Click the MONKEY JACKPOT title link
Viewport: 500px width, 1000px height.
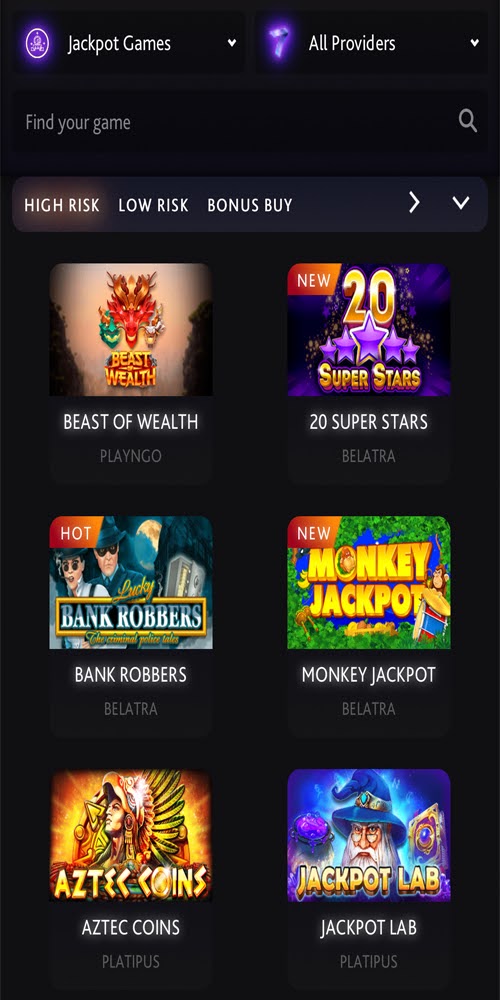tap(369, 675)
